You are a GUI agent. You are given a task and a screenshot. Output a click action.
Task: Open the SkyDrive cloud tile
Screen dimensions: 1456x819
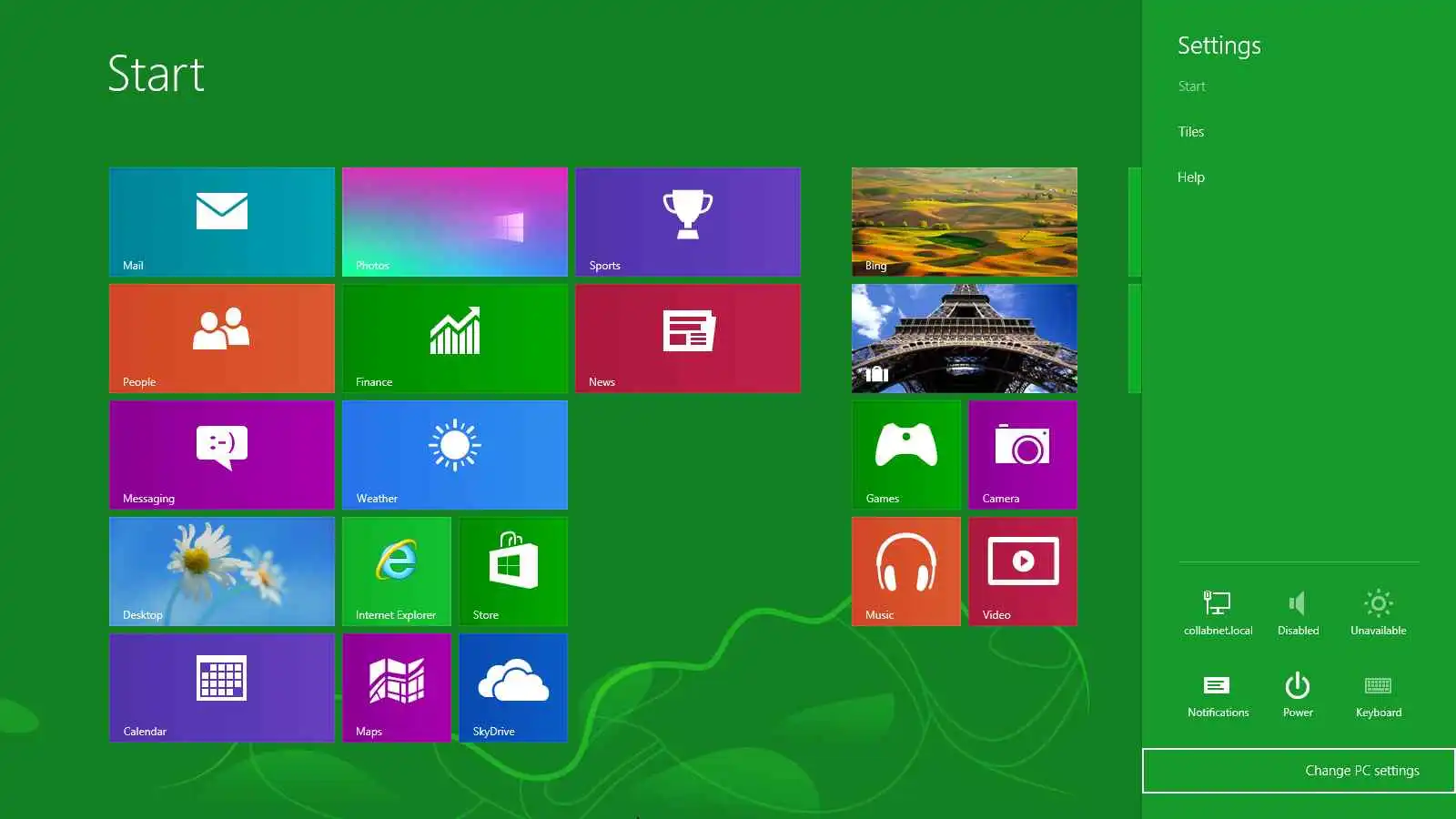513,688
